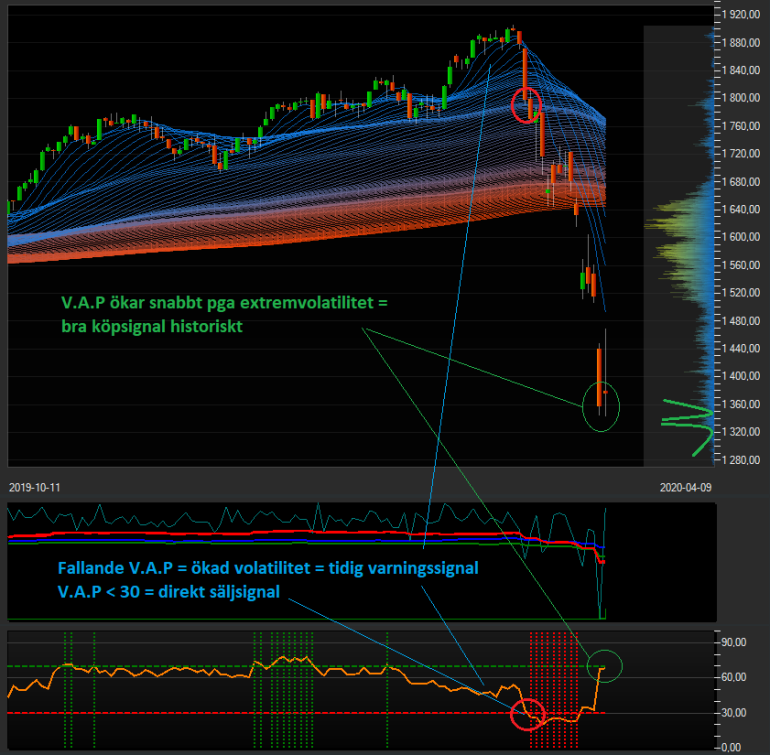770x755 pixels.
Task: Click the 1 360,00 price axis label
Action: [x=741, y=404]
